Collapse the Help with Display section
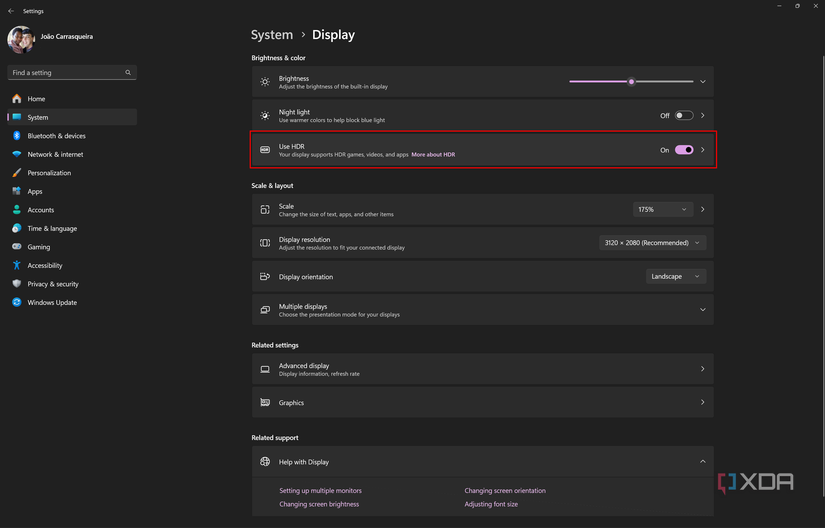825x528 pixels. [702, 461]
